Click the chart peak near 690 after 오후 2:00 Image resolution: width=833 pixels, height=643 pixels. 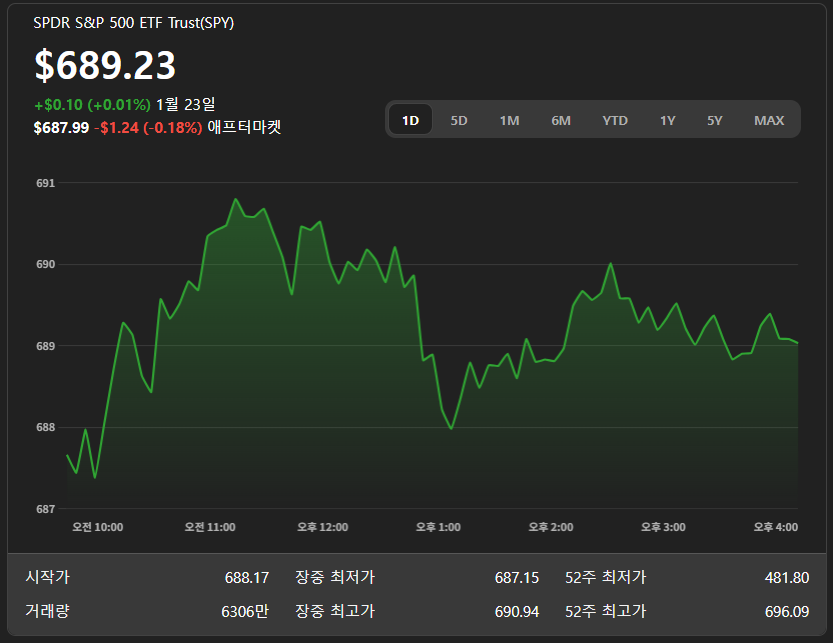coord(611,264)
